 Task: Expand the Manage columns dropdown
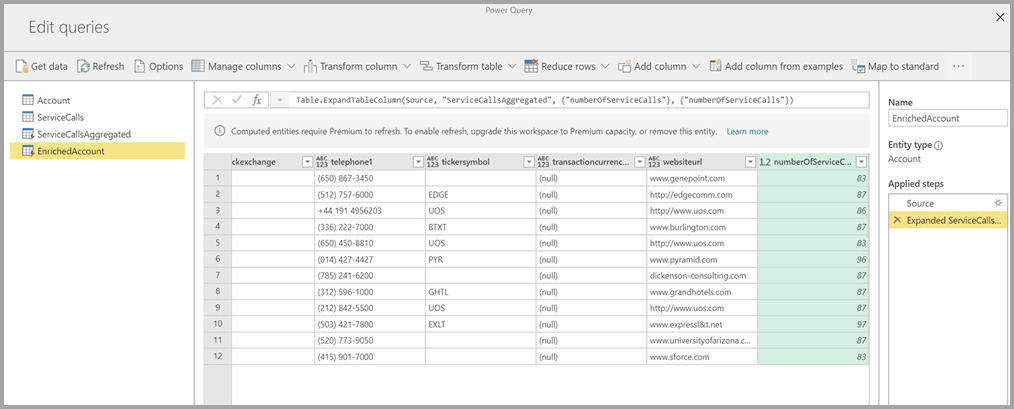[291, 66]
